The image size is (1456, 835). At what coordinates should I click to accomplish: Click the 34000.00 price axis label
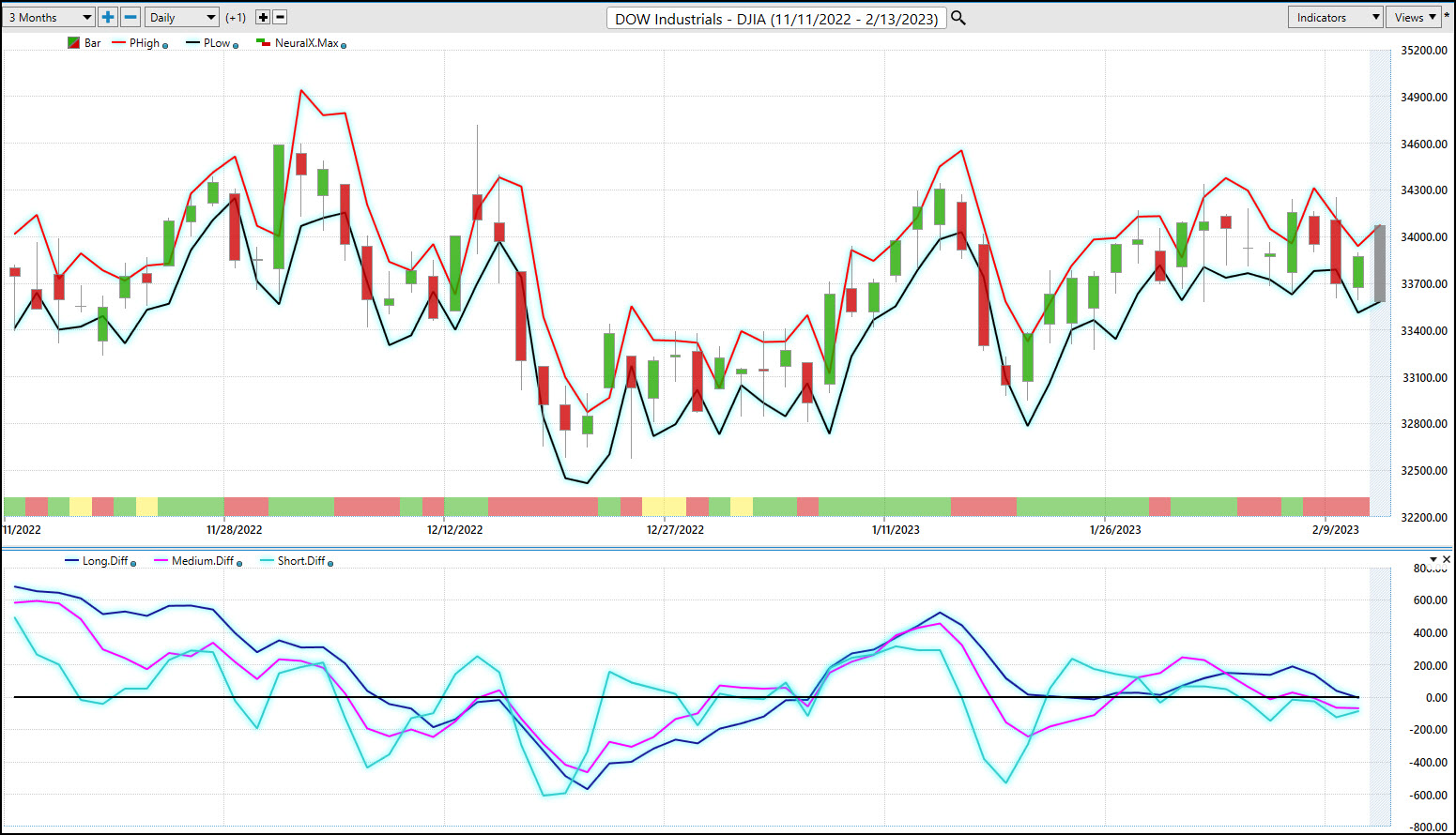(x=1424, y=237)
